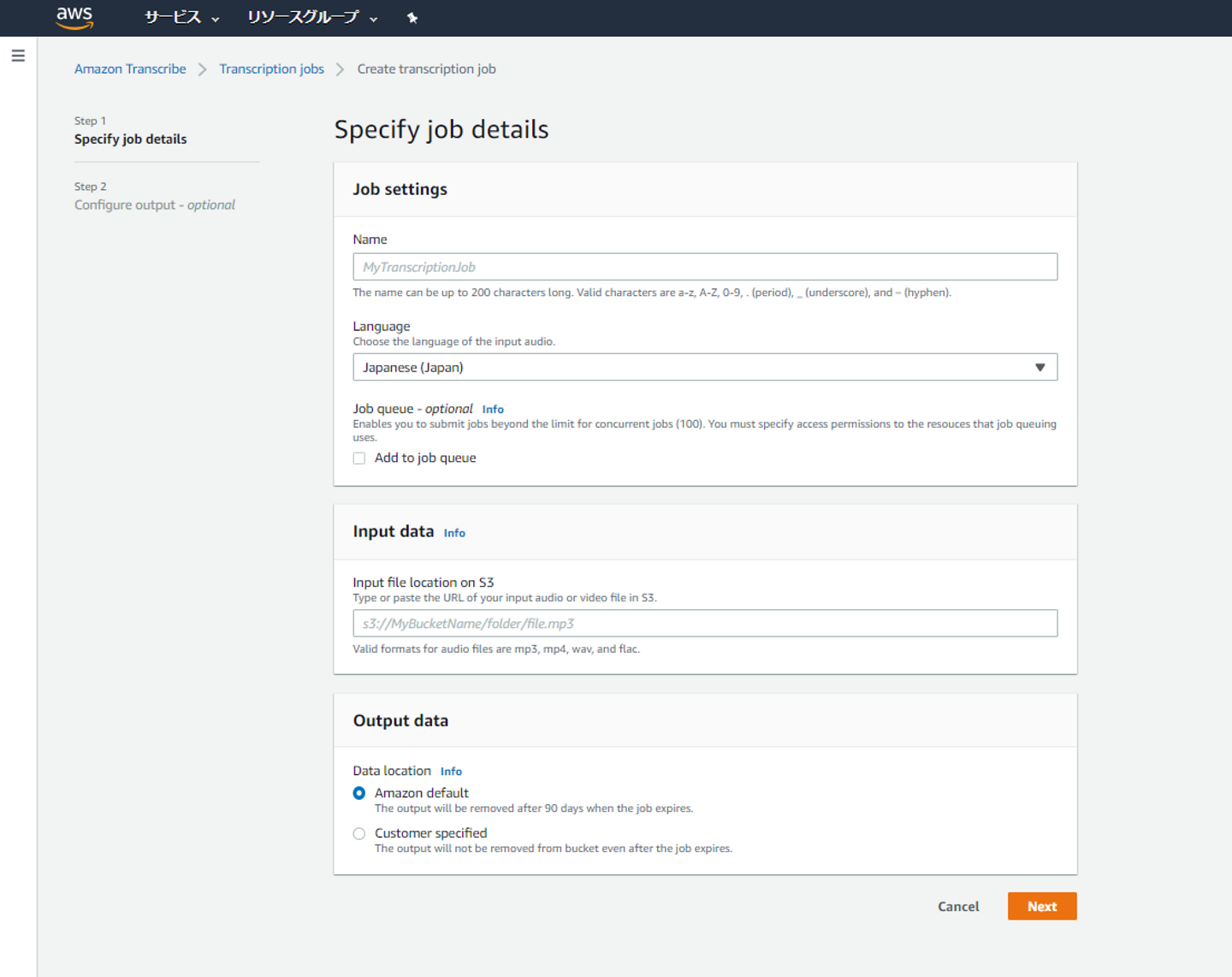
Task: Focus the job Name input field
Action: (x=704, y=267)
